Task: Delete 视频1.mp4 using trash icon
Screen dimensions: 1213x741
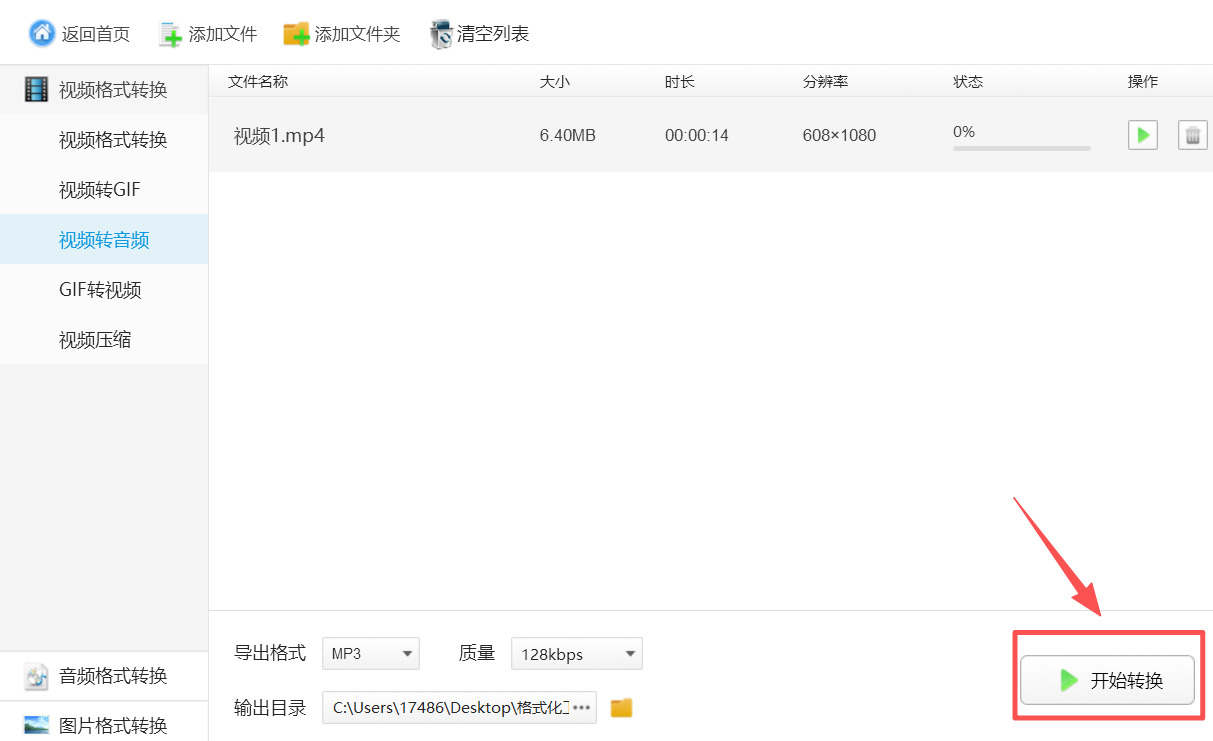Action: [x=1192, y=135]
